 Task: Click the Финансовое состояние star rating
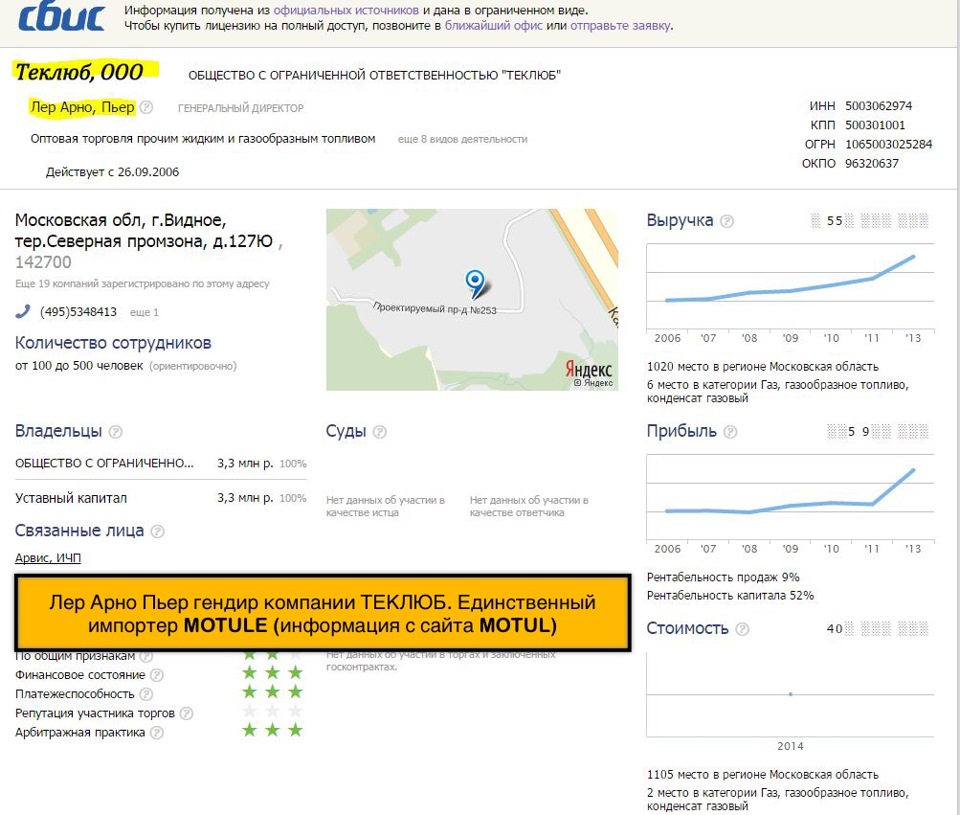[x=272, y=673]
